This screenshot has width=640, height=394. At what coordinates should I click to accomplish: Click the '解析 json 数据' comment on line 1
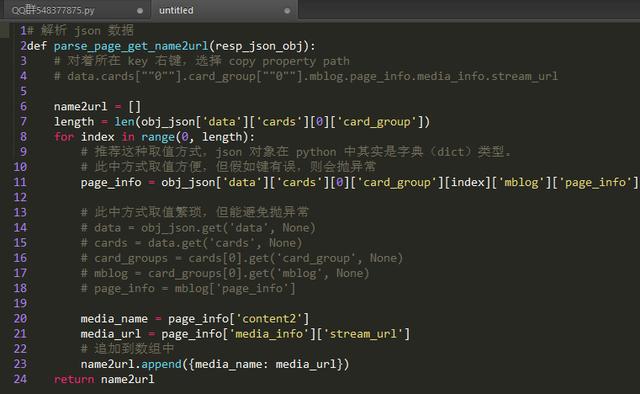click(x=81, y=31)
